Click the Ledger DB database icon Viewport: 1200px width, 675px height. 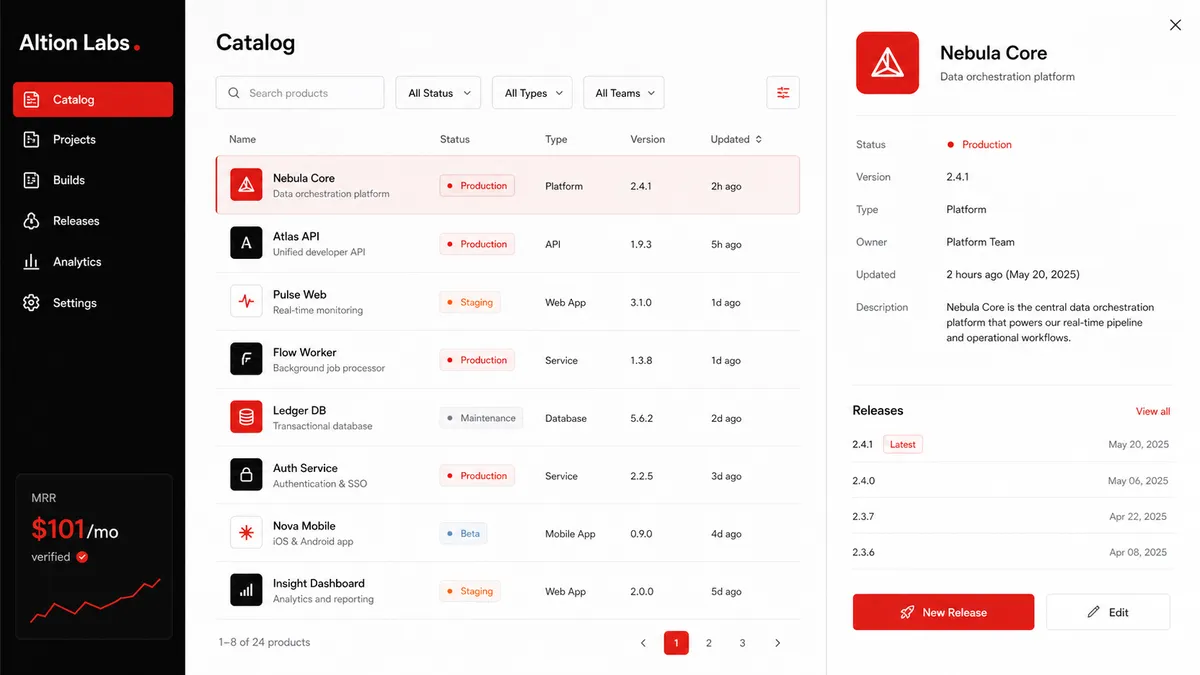point(246,417)
